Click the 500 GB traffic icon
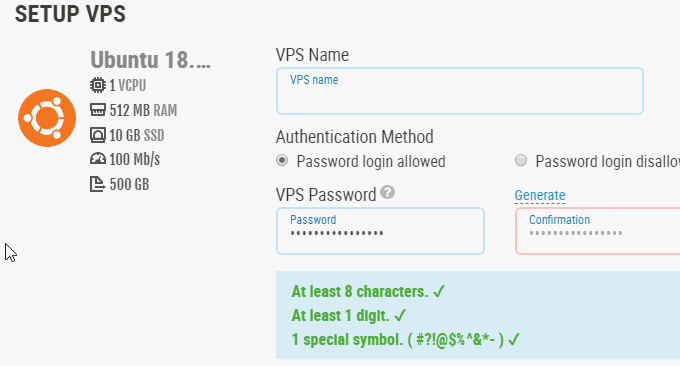 [x=98, y=184]
